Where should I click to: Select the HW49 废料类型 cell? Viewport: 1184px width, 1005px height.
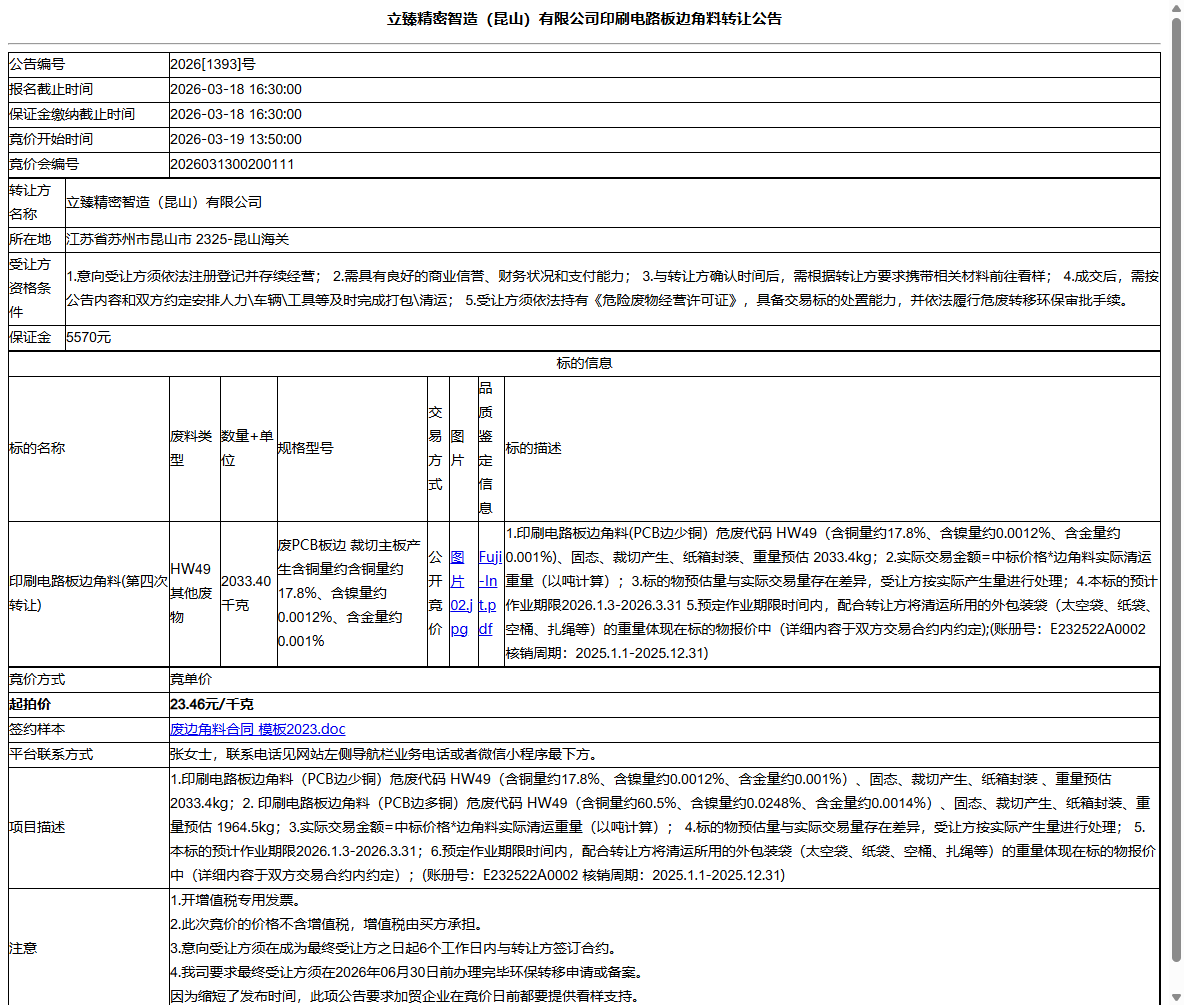coord(194,592)
